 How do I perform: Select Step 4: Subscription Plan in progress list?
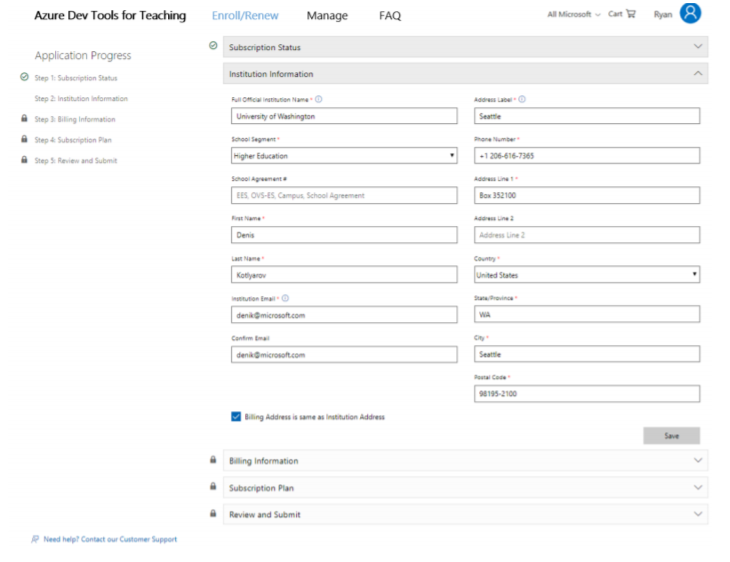click(73, 140)
